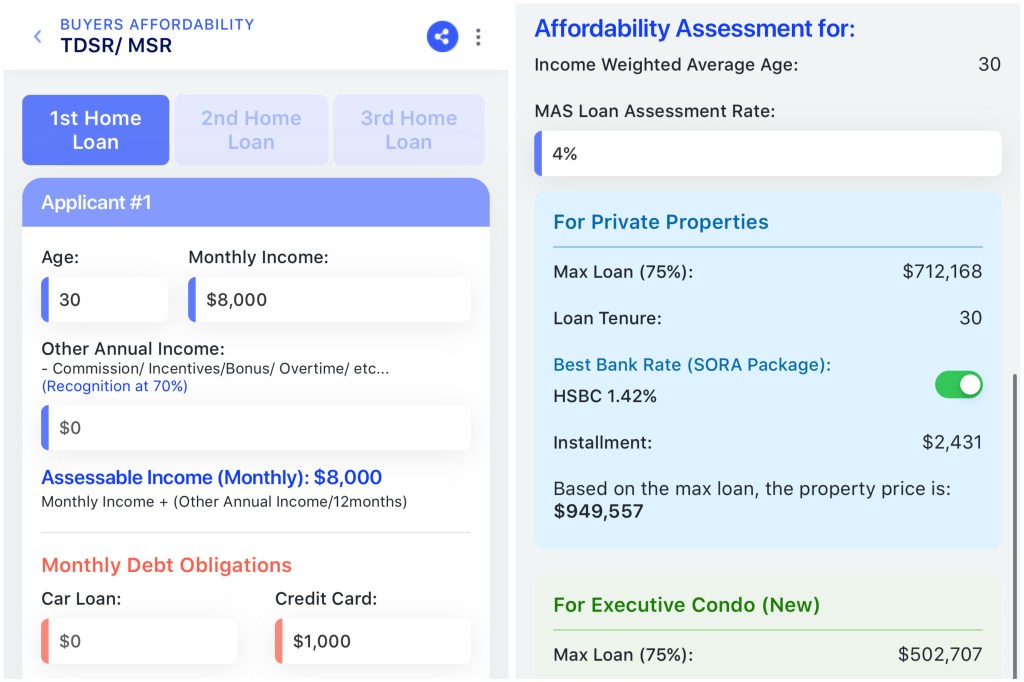
Task: Switch to 3rd Home Loan tab
Action: [408, 130]
